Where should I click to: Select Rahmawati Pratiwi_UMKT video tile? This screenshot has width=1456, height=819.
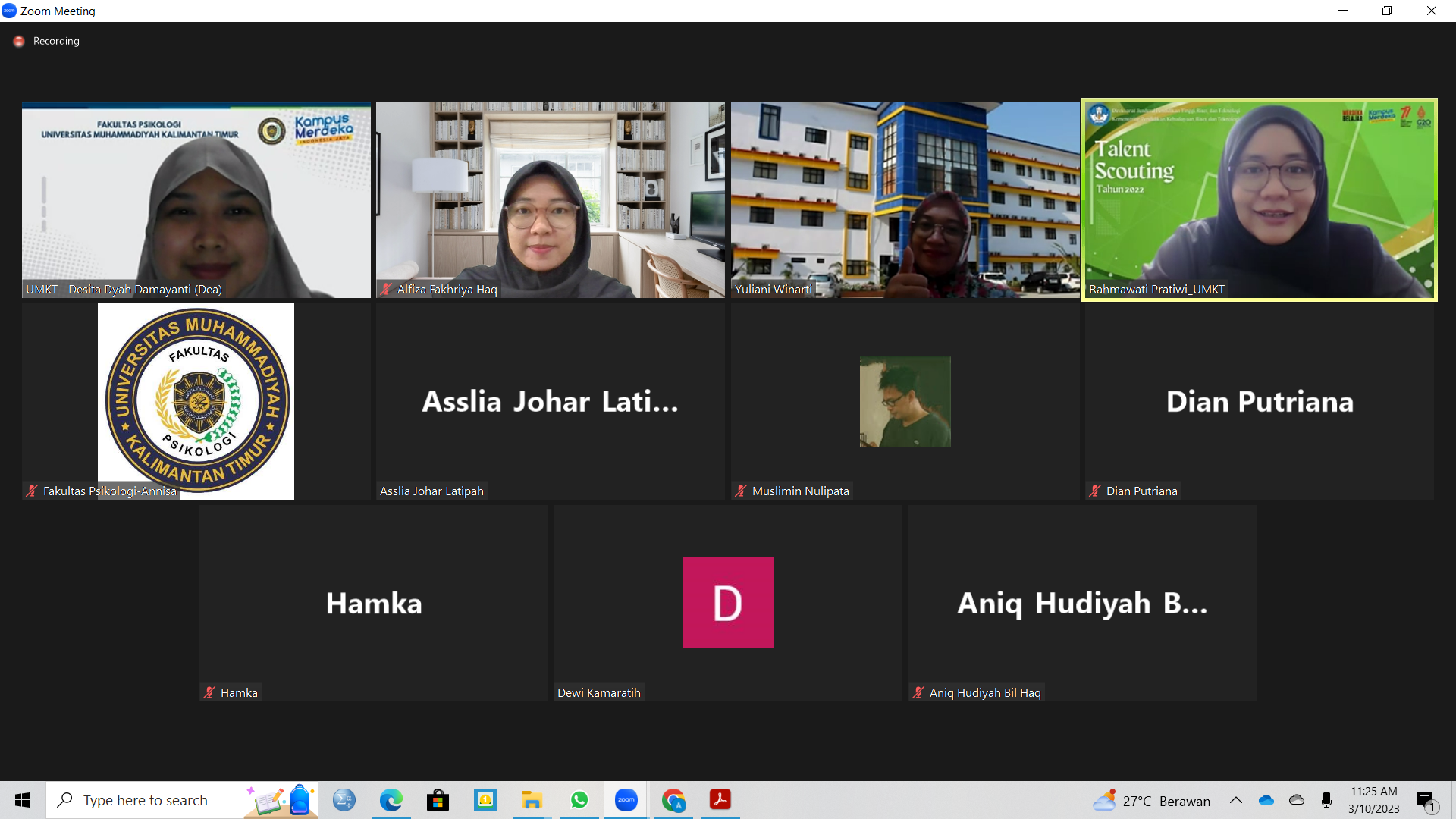[1259, 199]
